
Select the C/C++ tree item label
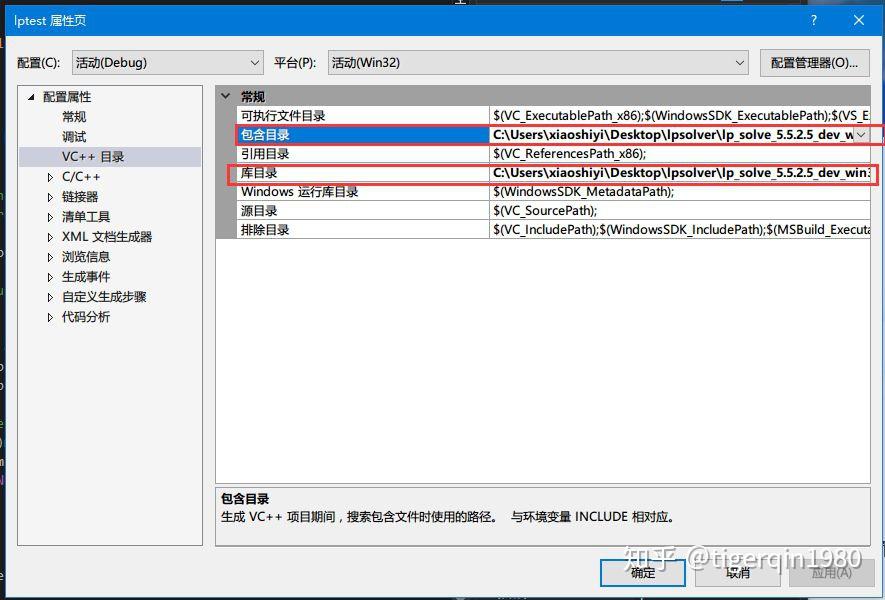click(x=81, y=177)
